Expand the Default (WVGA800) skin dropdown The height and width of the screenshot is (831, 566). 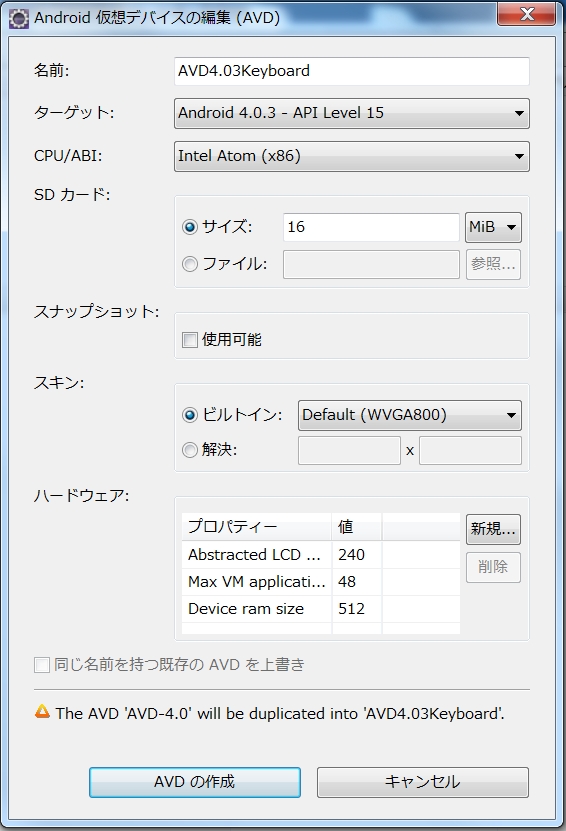point(410,415)
